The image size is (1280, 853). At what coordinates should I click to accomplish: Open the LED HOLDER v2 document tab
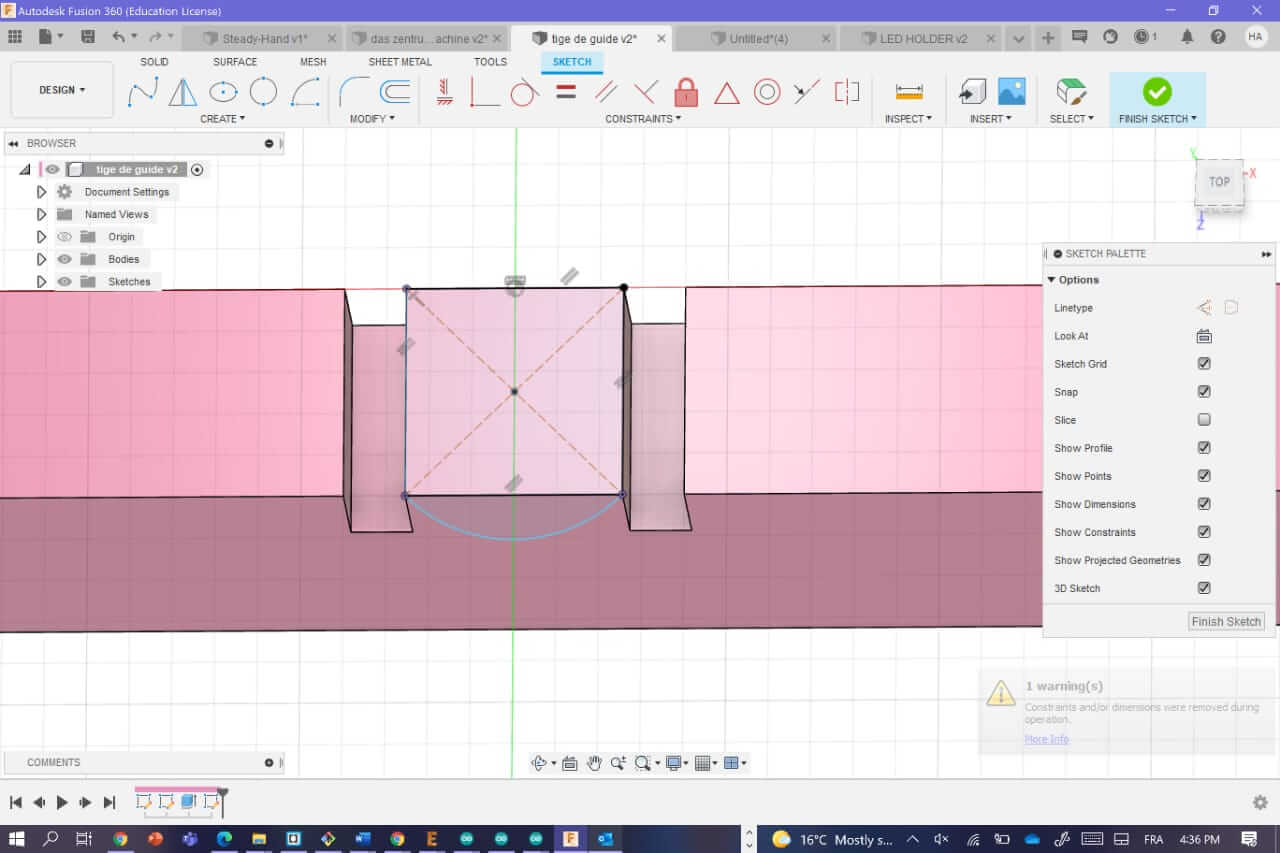tap(922, 39)
